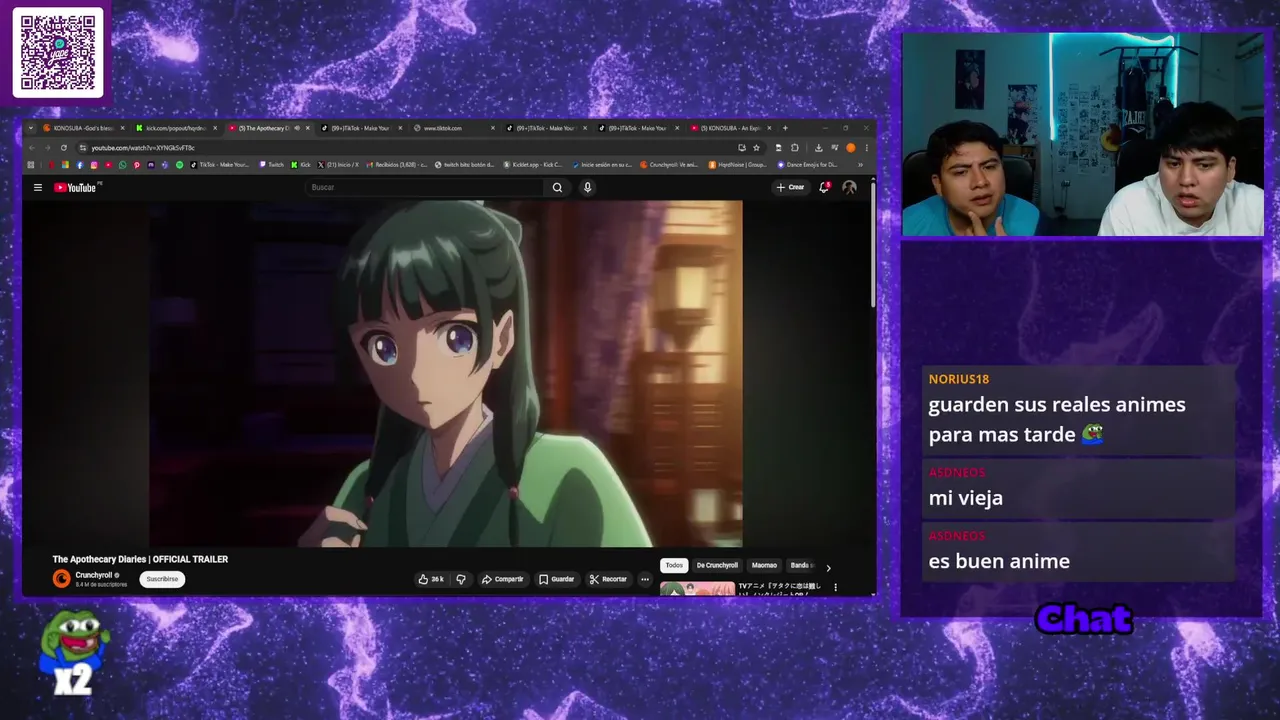Screen dimensions: 1280x720
Task: Select the De Crunchyroll filter chip
Action: click(x=717, y=565)
